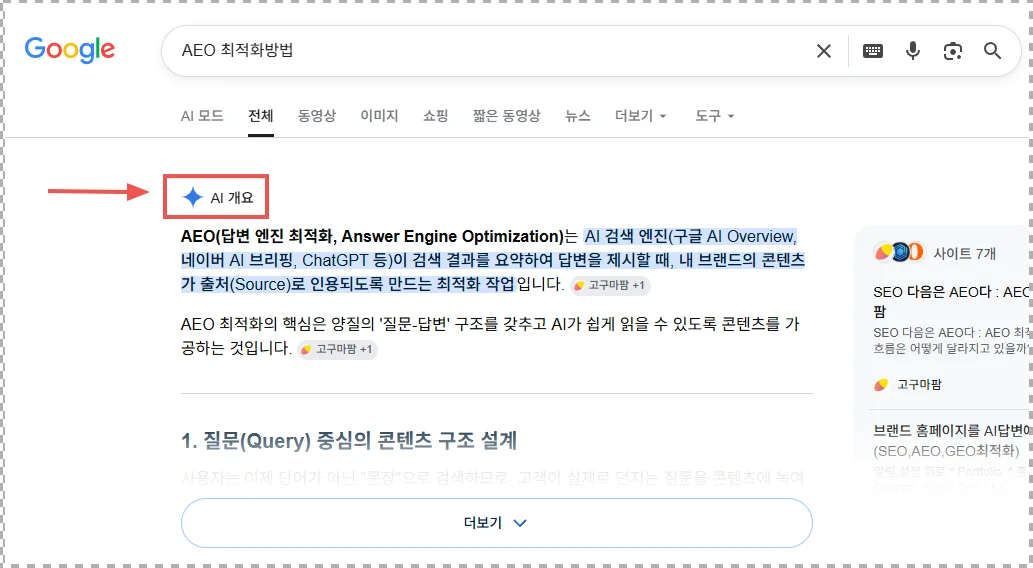
Task: Open article SEO 다음은 AEO다
Action: (951, 301)
